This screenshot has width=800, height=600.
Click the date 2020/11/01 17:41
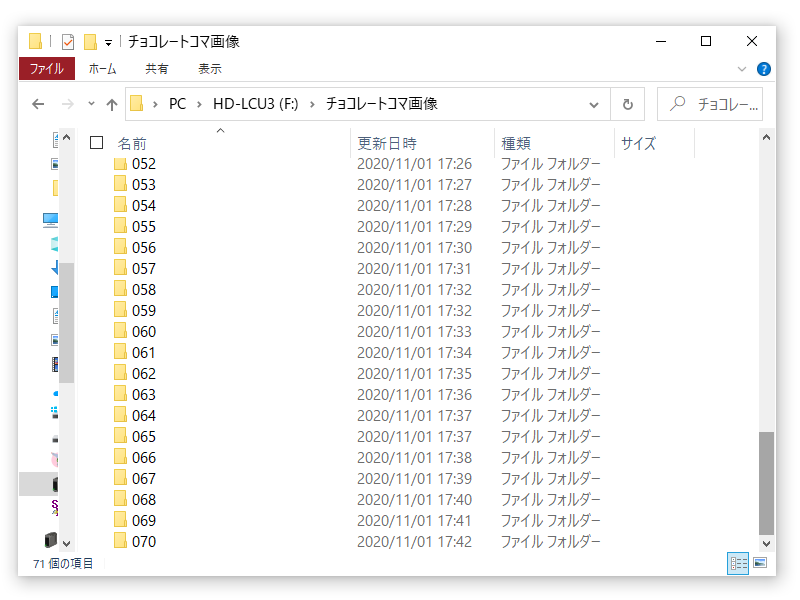click(414, 520)
